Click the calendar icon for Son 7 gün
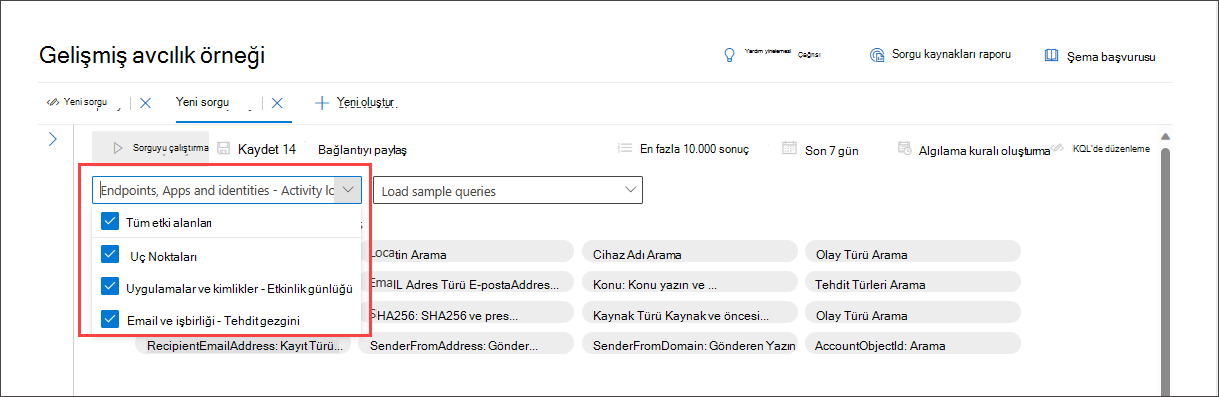 [790, 149]
